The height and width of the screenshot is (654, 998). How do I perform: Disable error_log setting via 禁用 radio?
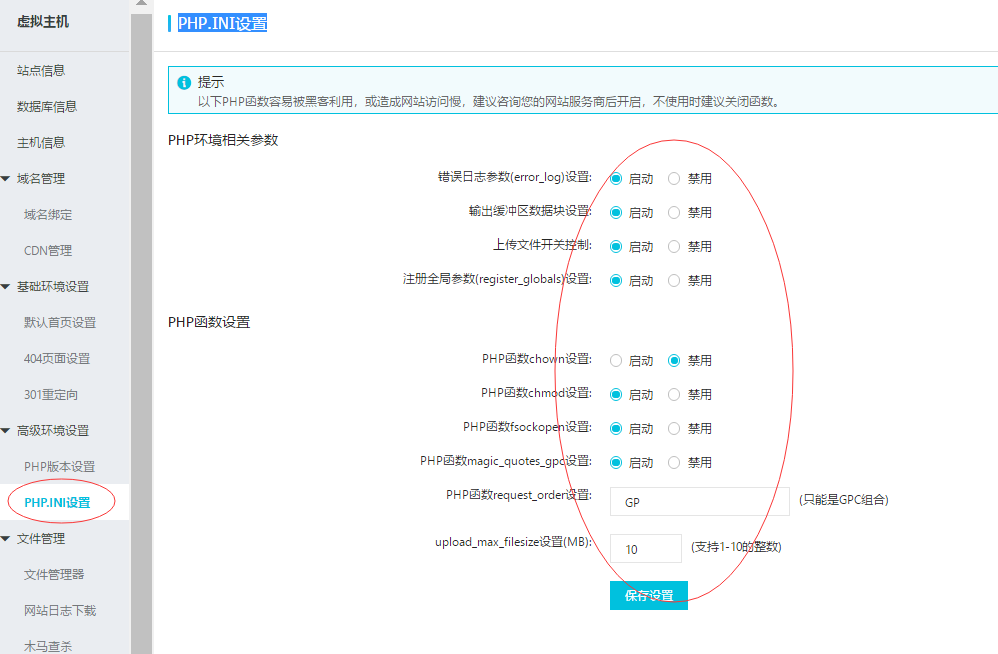(x=674, y=178)
